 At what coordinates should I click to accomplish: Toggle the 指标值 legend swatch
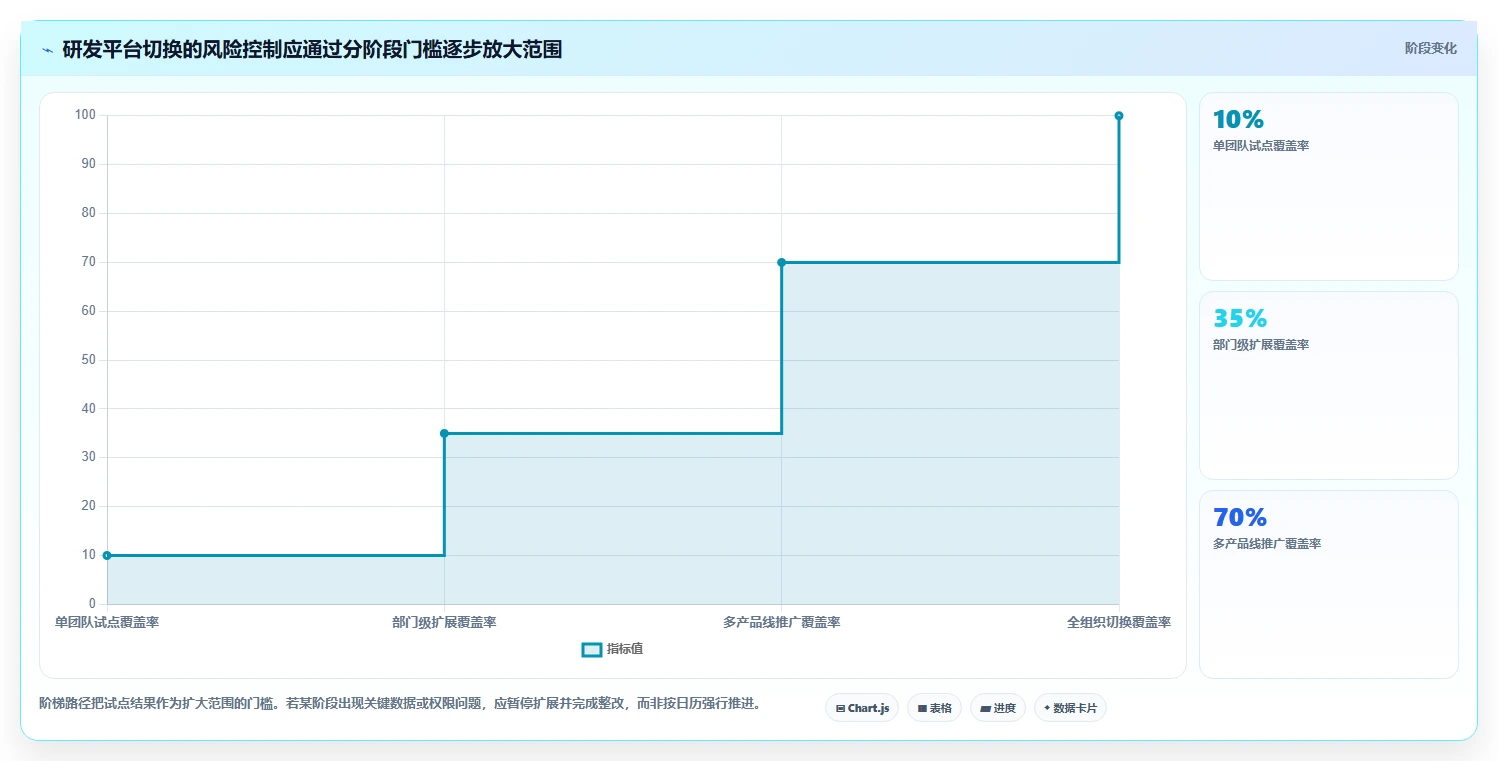592,650
